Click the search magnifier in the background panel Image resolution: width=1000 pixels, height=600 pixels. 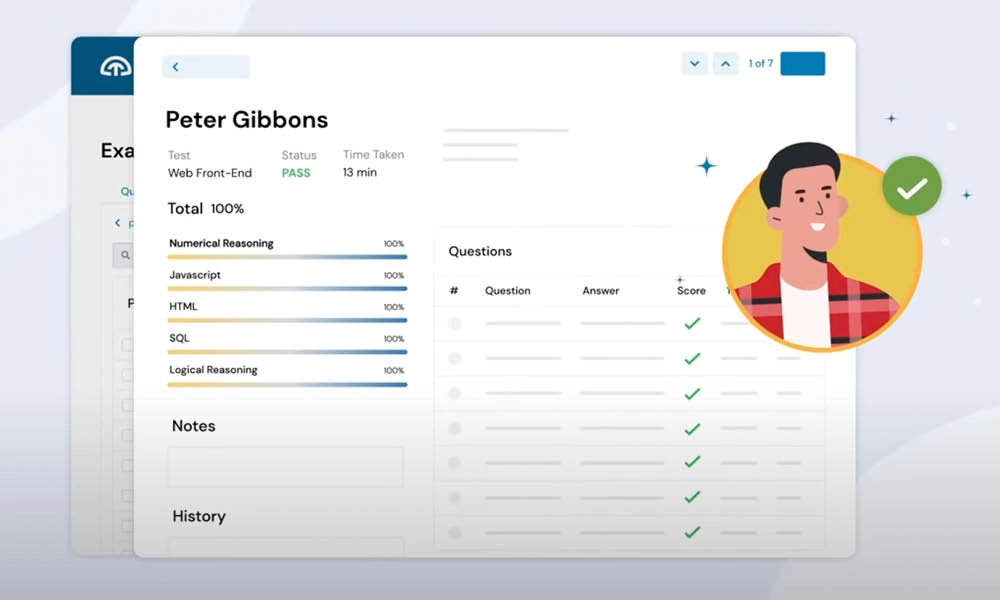pyautogui.click(x=125, y=256)
